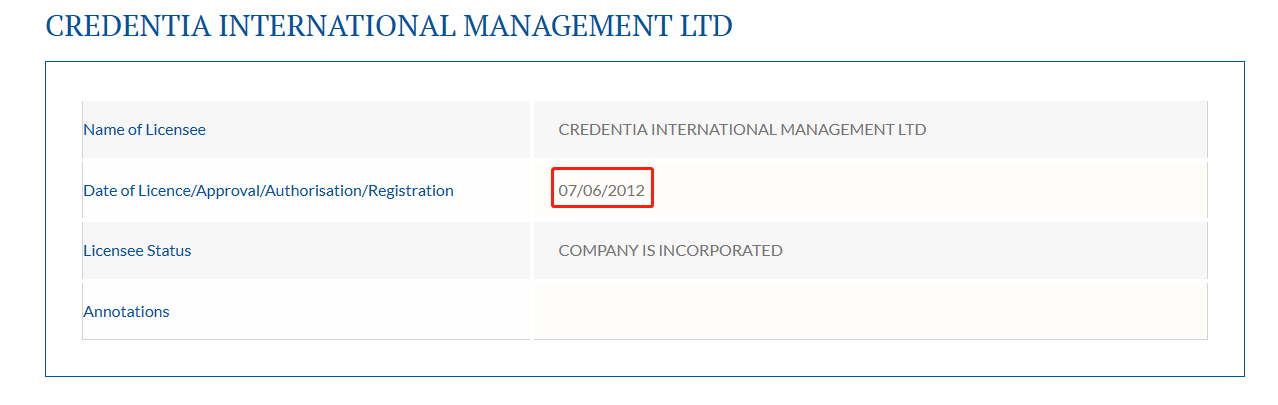This screenshot has height=405, width=1278.
Task: Click the word "INTERNATIONAL" in the page heading
Action: [335, 26]
